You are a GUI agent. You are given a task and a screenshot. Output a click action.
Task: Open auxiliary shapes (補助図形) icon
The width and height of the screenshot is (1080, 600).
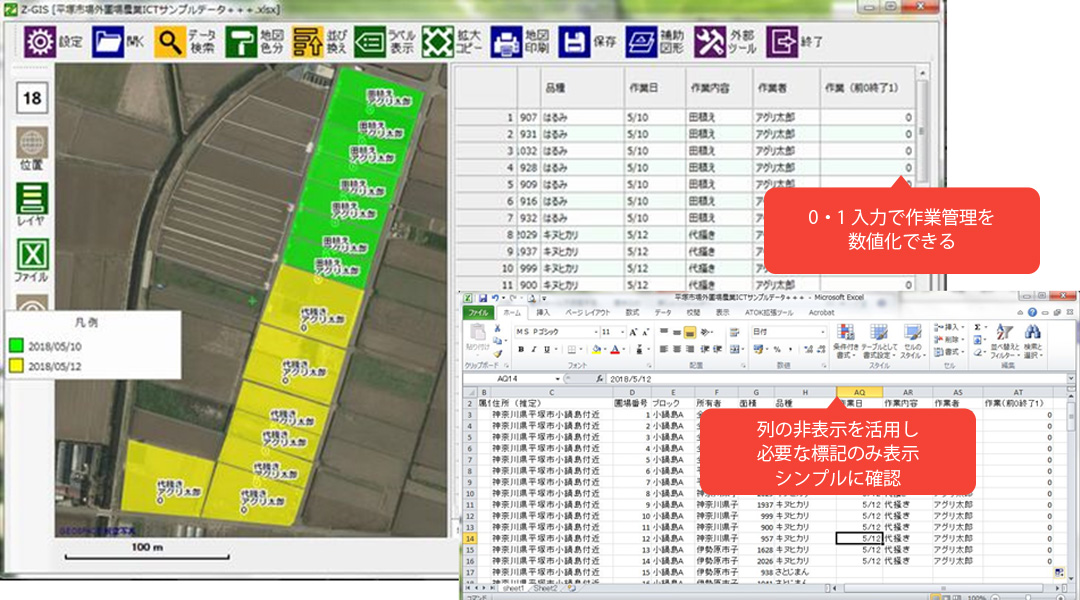641,42
